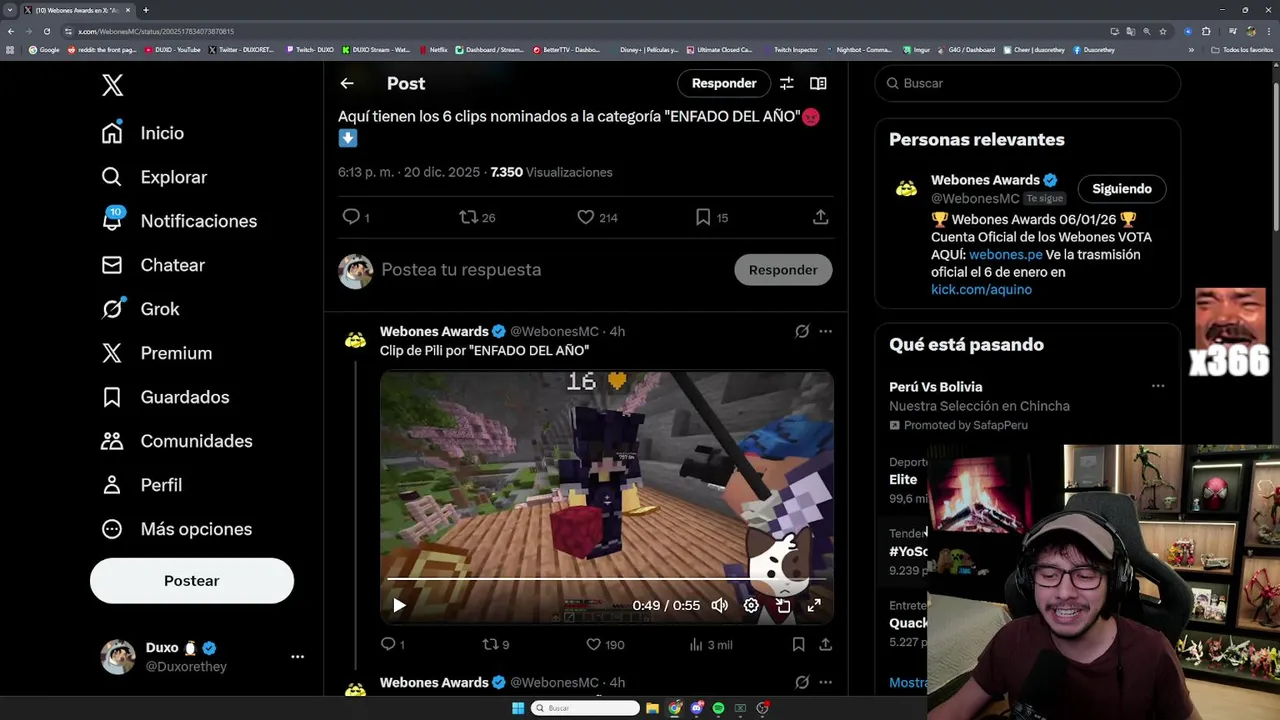Share the Clip de Pili post
1280x720 pixels.
pyautogui.click(x=825, y=645)
